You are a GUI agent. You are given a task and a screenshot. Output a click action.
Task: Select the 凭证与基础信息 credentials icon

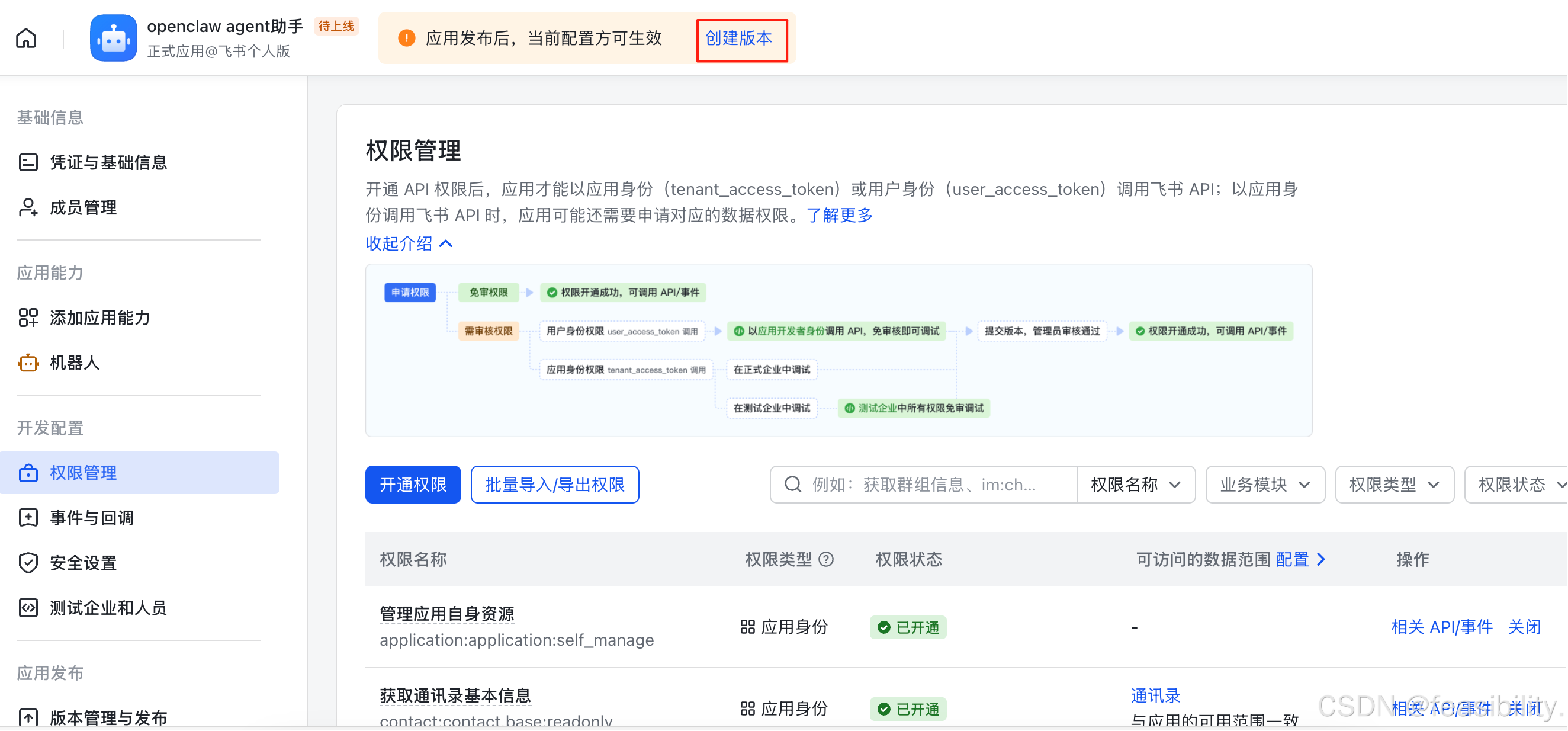pos(28,162)
